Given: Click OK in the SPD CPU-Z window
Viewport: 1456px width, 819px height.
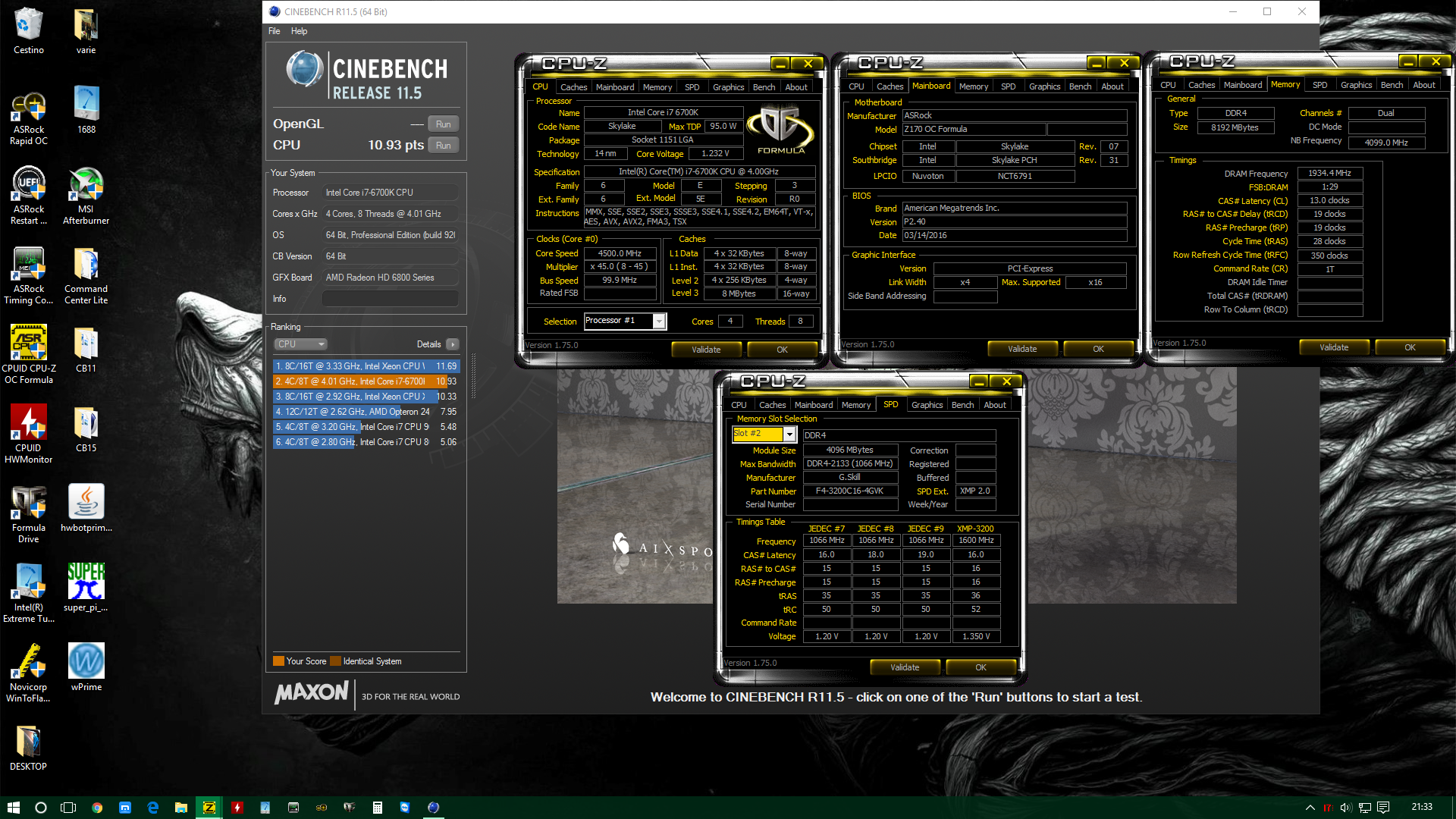Looking at the screenshot, I should (x=981, y=667).
